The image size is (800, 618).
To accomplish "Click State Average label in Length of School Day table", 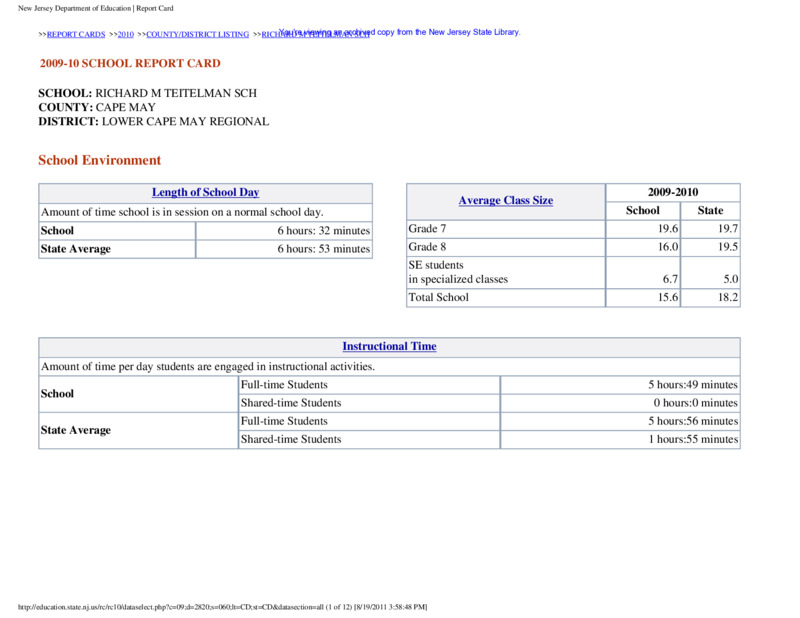I will (x=76, y=249).
